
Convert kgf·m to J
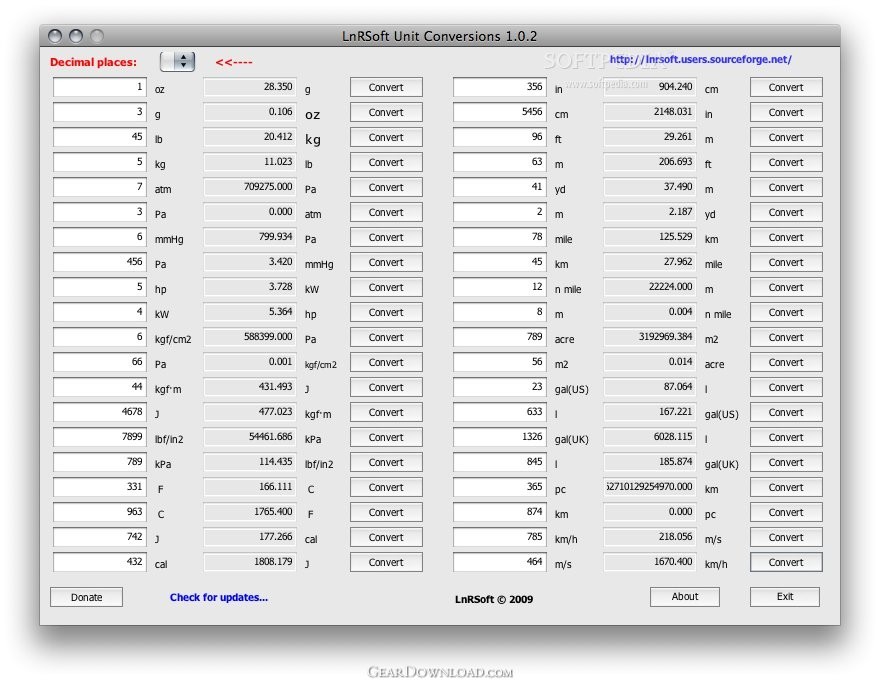point(386,387)
